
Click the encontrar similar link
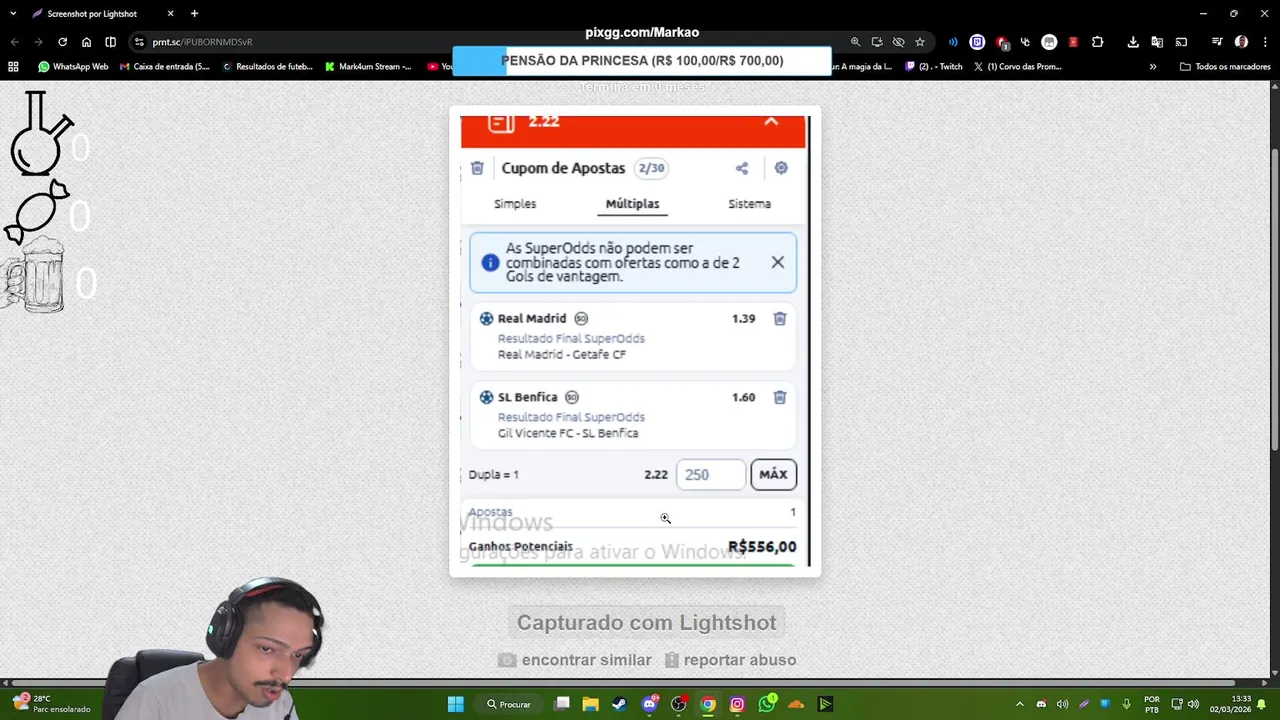click(x=575, y=660)
